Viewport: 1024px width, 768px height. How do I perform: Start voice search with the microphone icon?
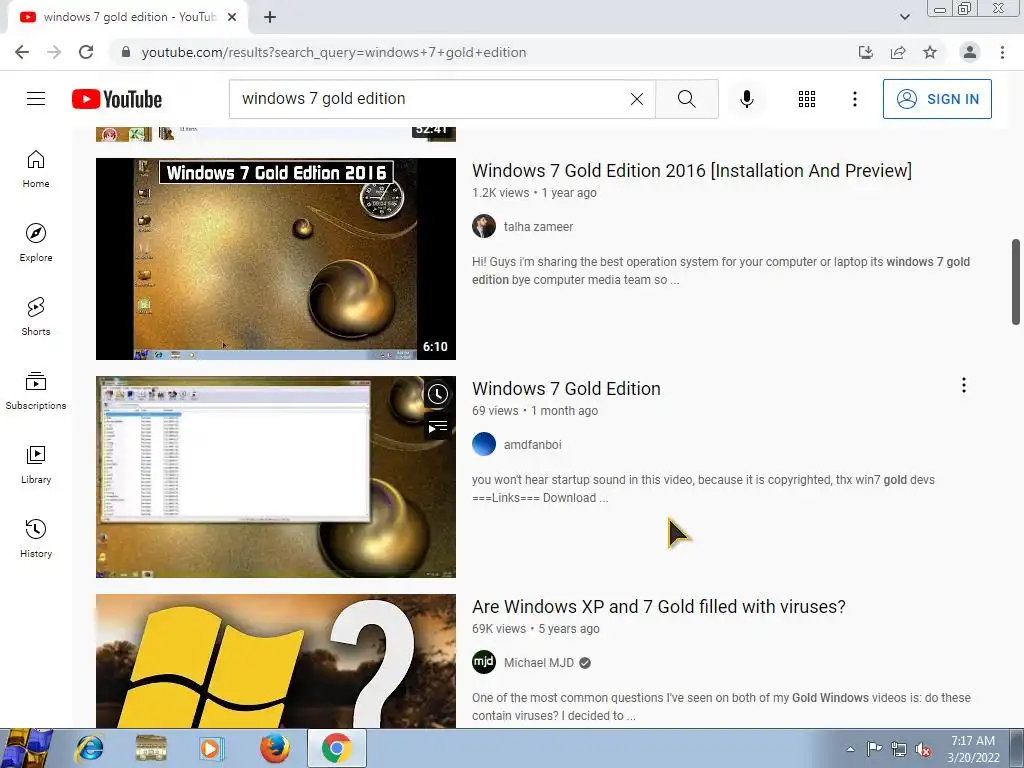click(x=746, y=99)
